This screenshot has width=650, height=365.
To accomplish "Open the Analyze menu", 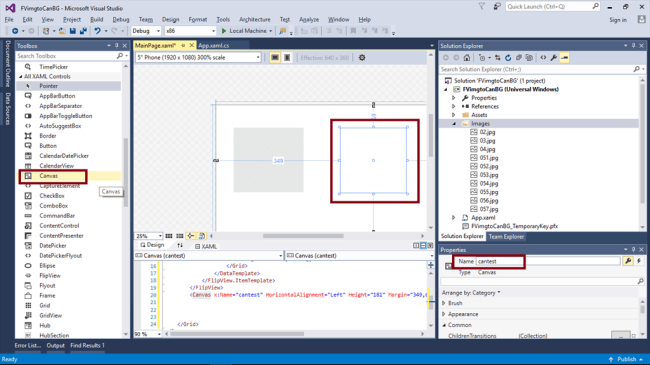I will [309, 19].
